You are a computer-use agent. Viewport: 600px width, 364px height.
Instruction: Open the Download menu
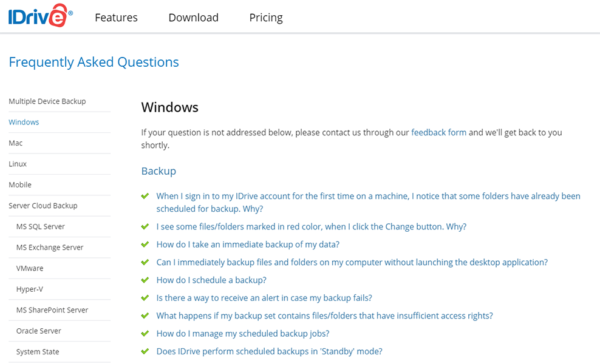(x=193, y=18)
